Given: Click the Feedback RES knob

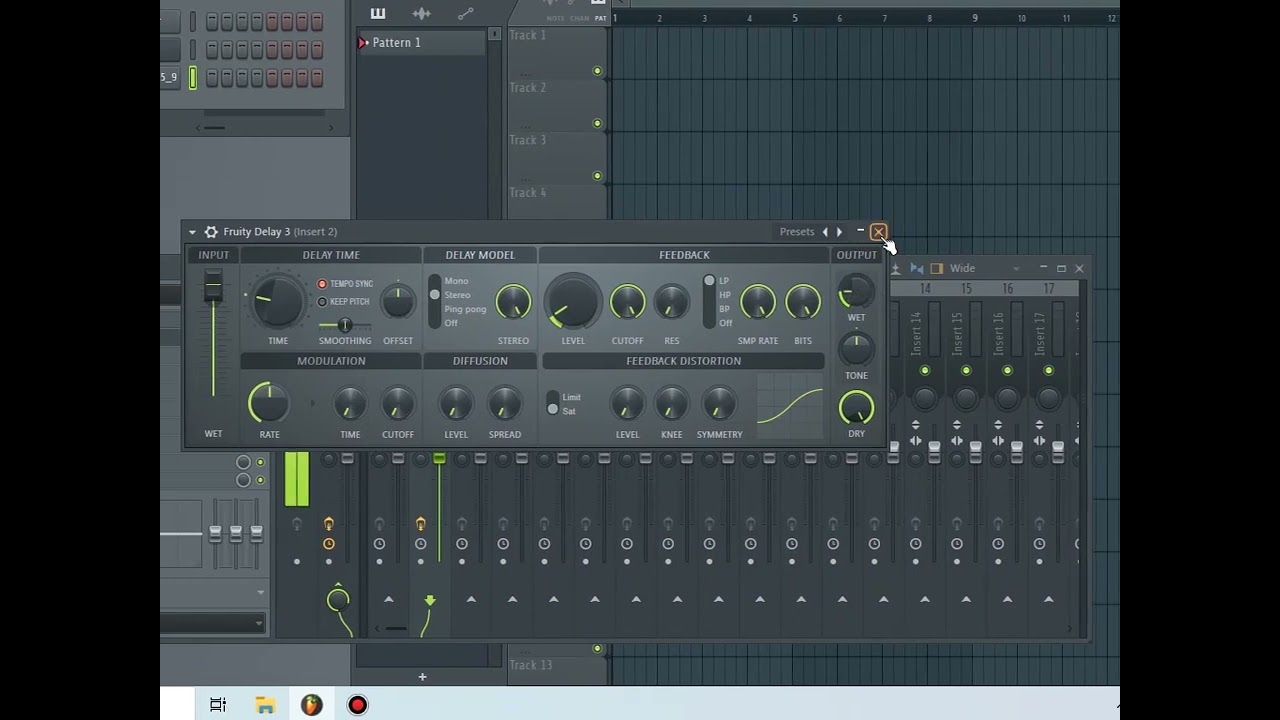Looking at the screenshot, I should 672,302.
